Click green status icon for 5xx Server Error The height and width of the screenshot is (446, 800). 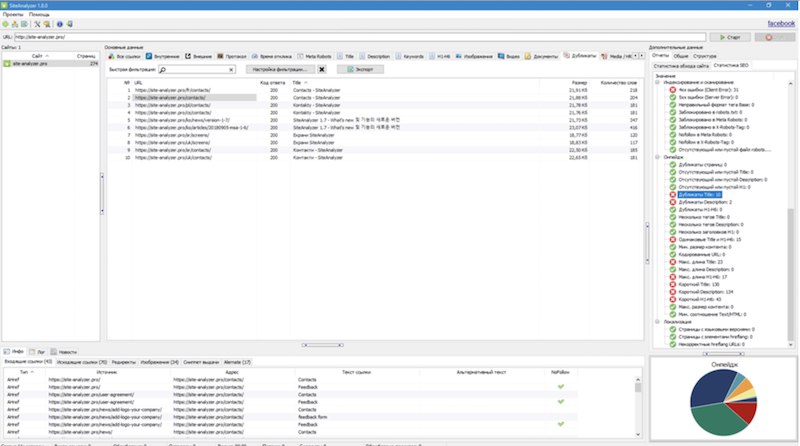point(672,97)
